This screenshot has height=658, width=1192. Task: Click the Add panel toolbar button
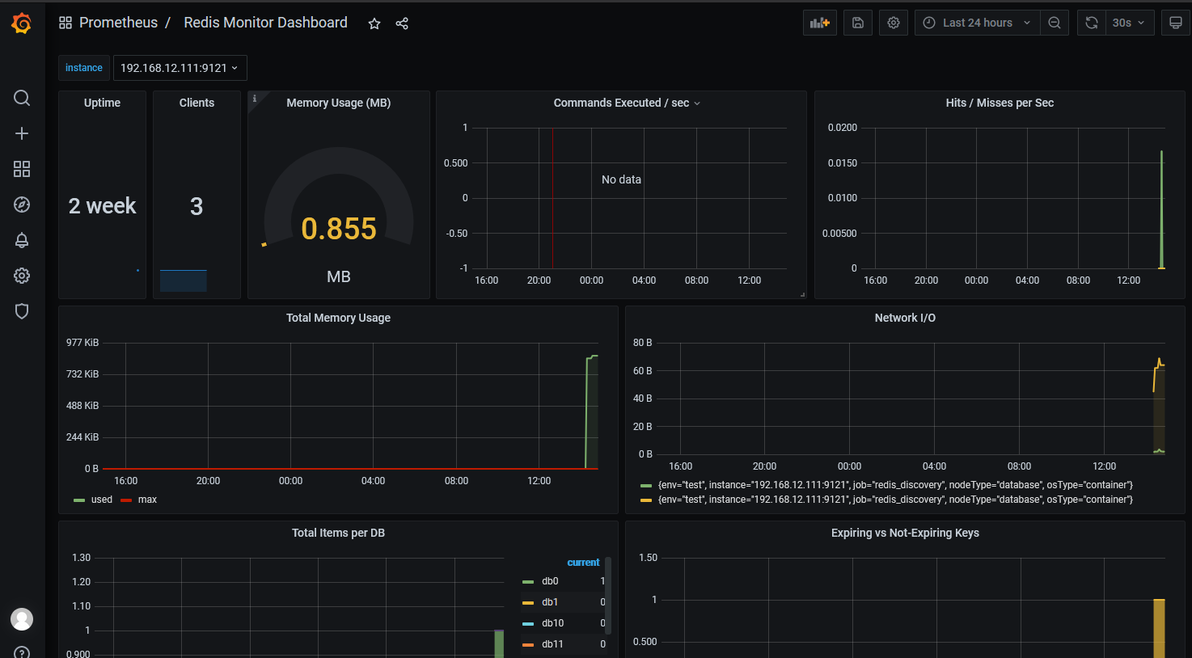tap(820, 23)
